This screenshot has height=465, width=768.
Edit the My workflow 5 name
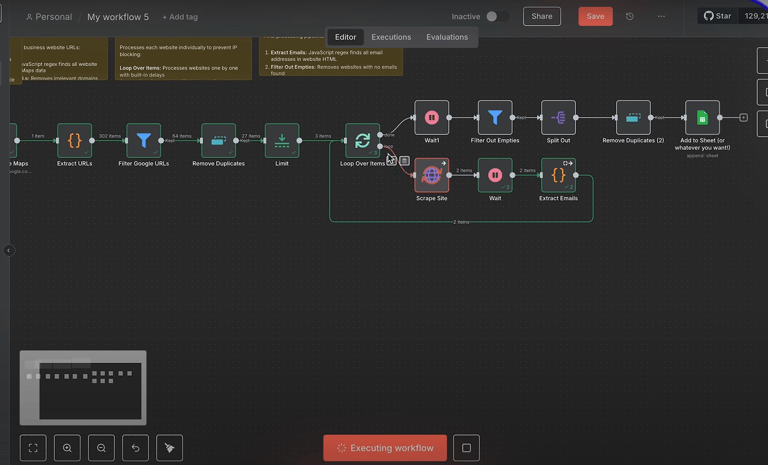pyautogui.click(x=118, y=17)
